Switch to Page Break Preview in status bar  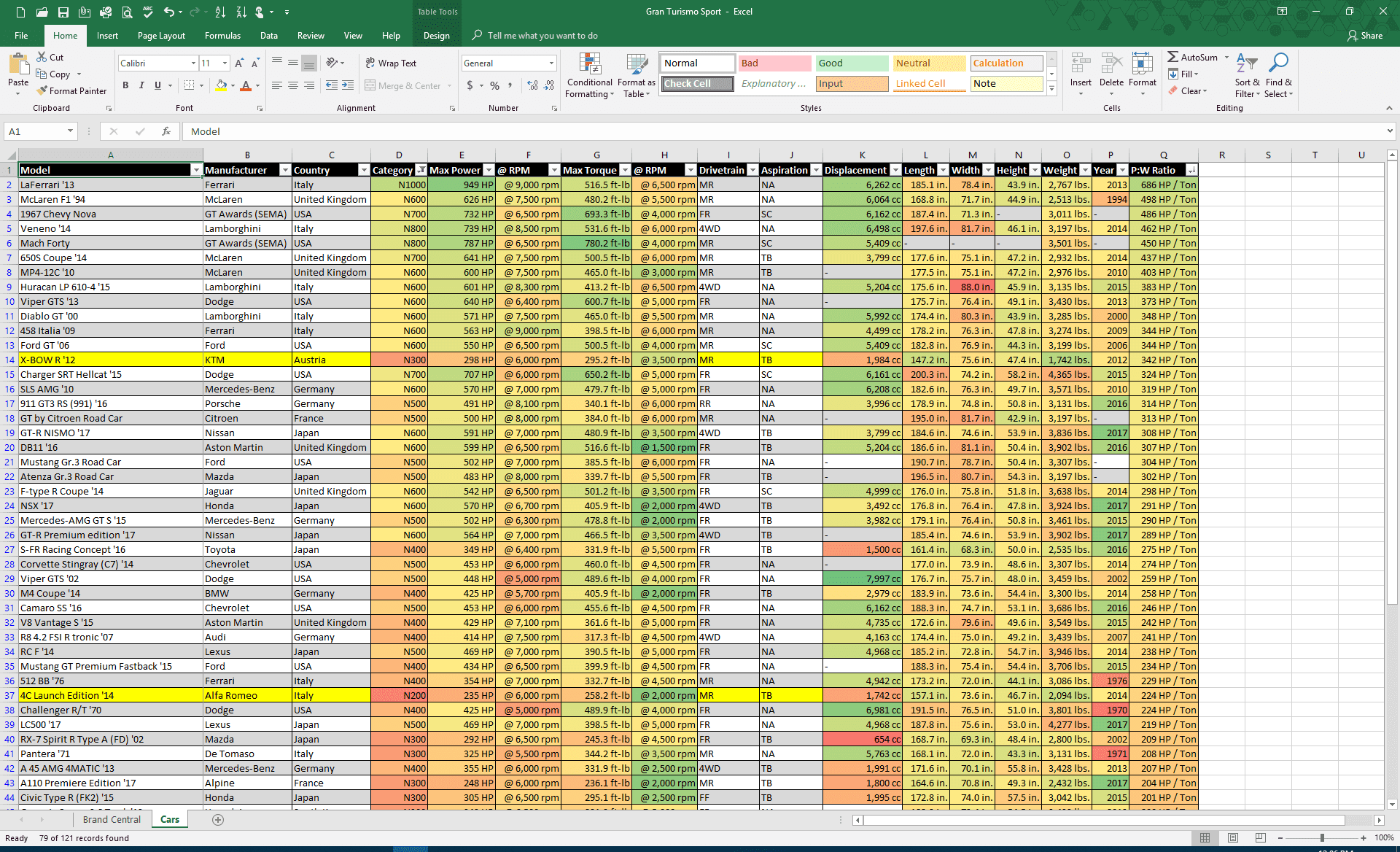[x=1260, y=837]
